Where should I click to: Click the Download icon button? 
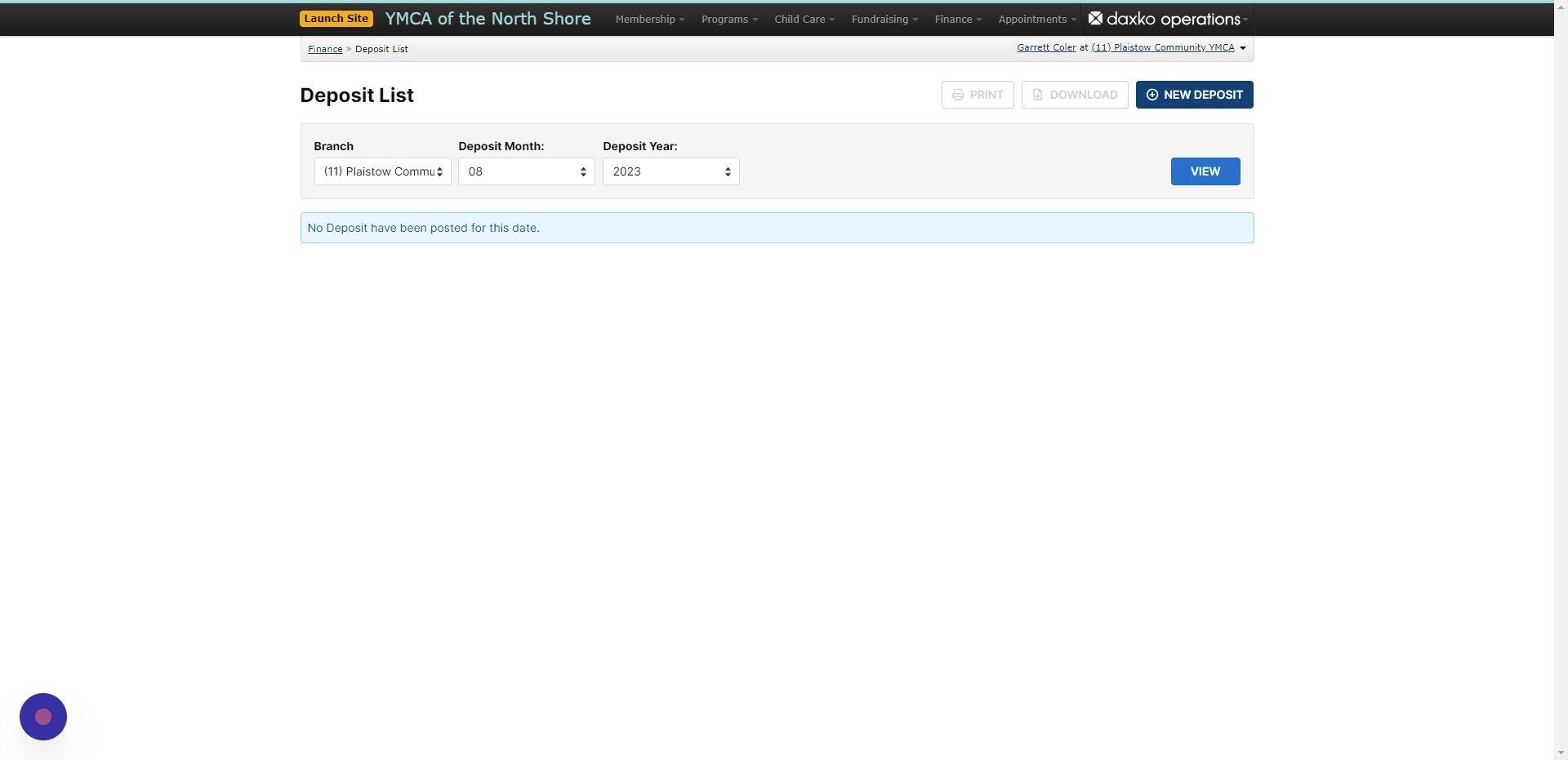click(x=1074, y=94)
